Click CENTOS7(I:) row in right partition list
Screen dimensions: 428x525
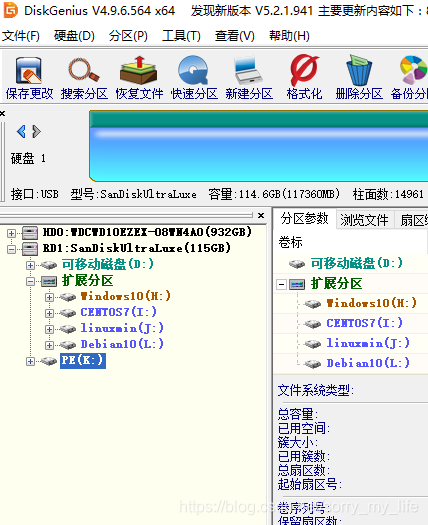coord(351,324)
